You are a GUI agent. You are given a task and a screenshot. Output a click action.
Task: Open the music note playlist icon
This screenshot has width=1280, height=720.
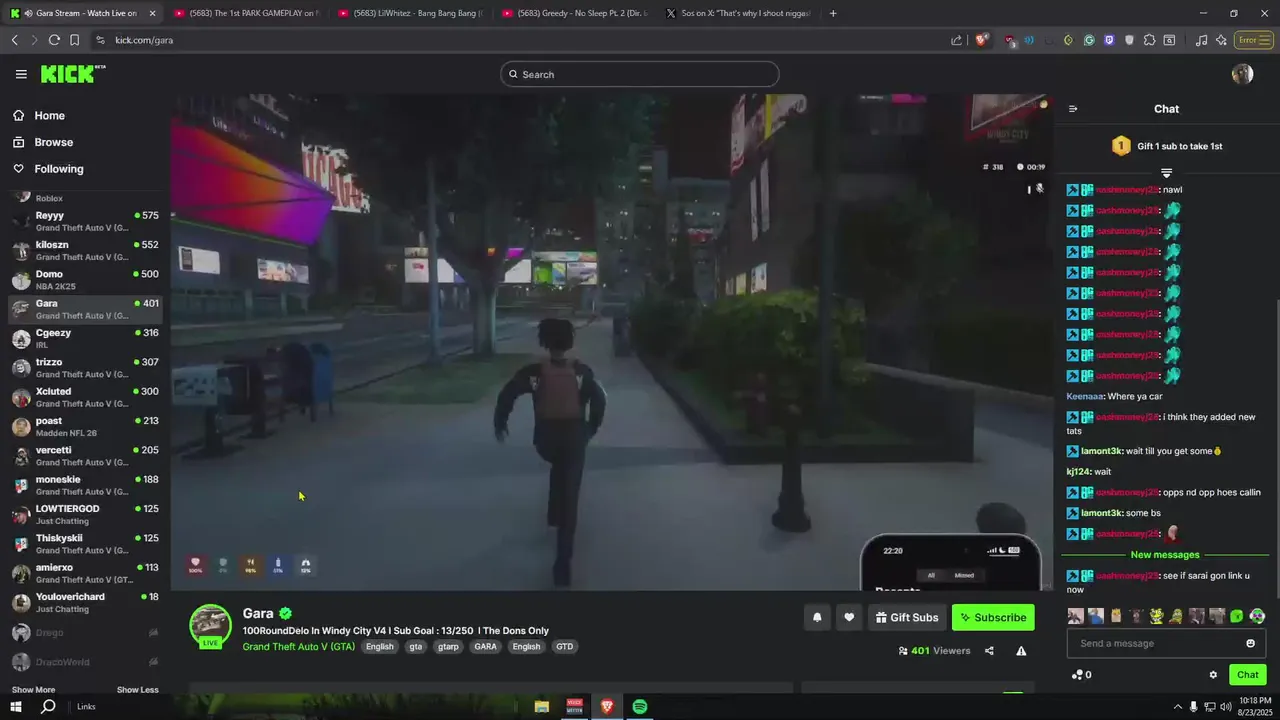coord(1201,40)
